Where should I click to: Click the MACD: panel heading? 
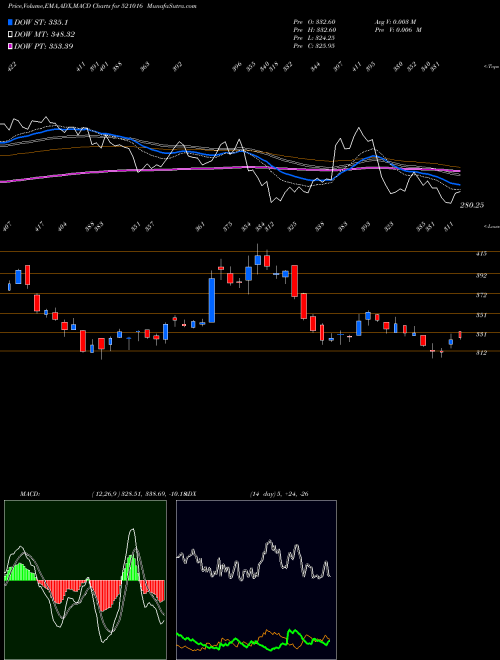[29, 494]
